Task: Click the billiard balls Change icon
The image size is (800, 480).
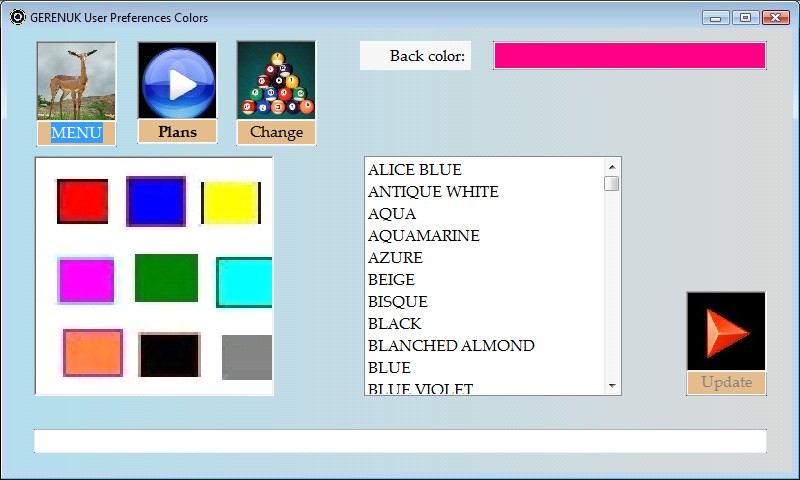Action: click(276, 81)
